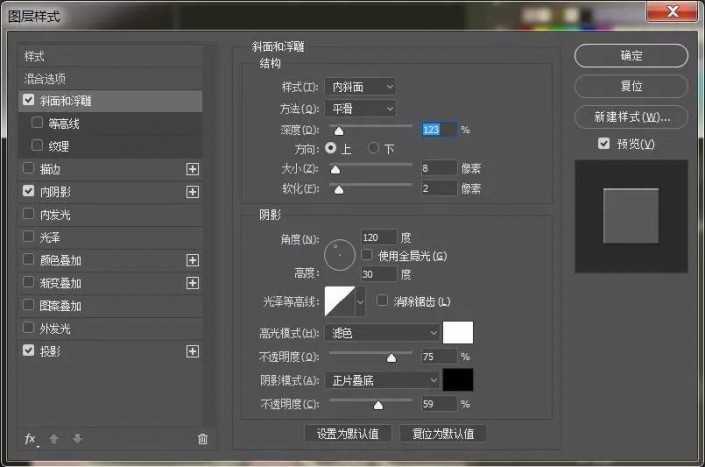Image resolution: width=705 pixels, height=467 pixels.
Task: Click the move effect up arrow
Action: click(55, 438)
